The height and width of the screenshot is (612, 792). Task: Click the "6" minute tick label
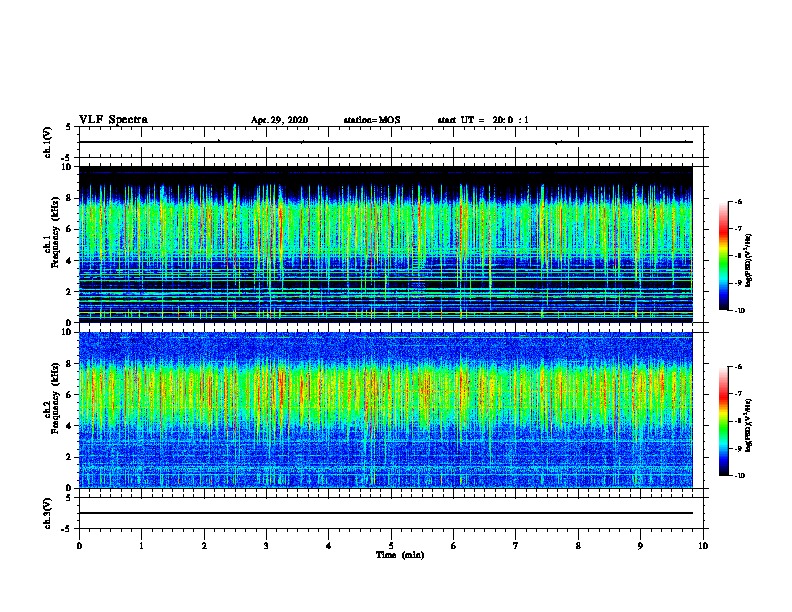[454, 546]
